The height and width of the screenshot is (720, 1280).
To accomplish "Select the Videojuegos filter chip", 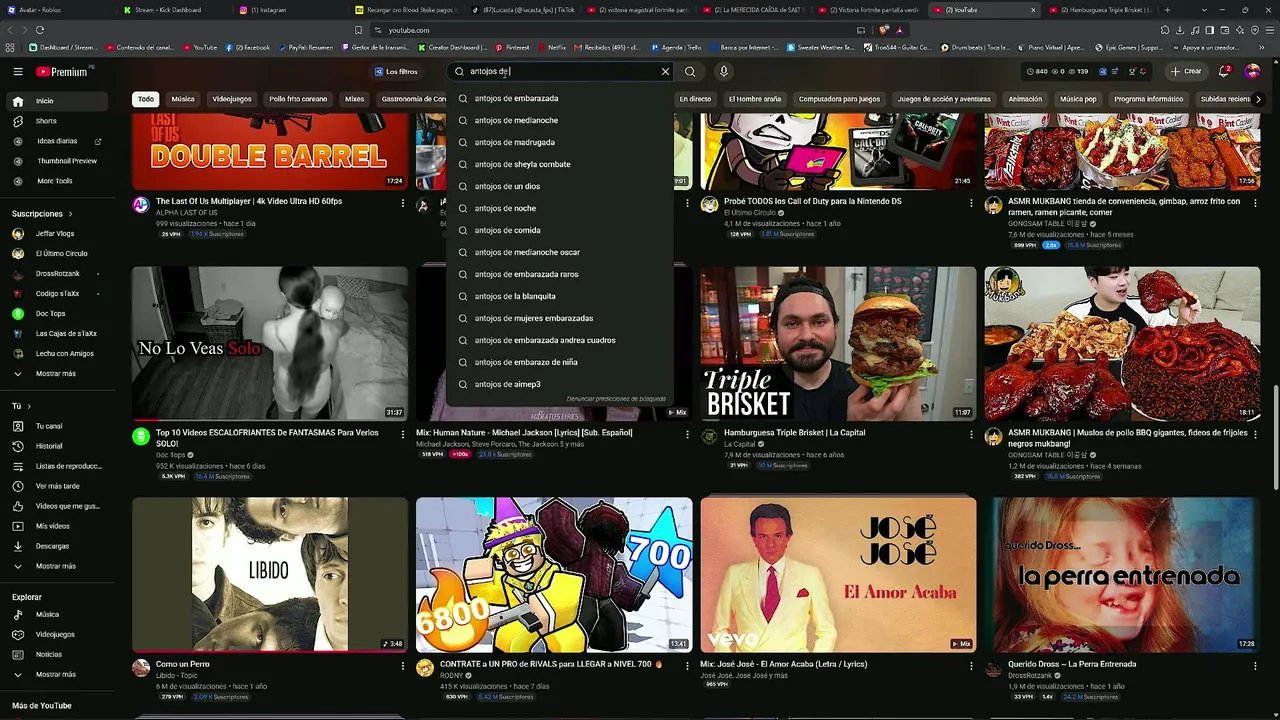I will pyautogui.click(x=232, y=99).
